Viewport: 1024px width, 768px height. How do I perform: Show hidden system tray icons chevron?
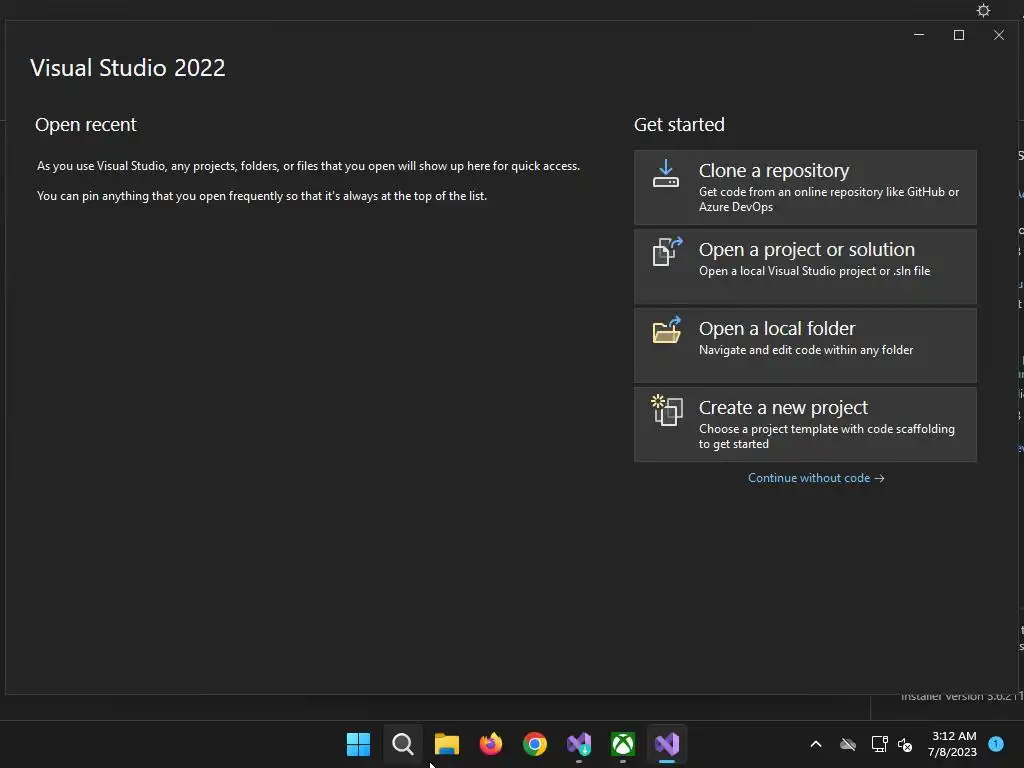click(816, 744)
